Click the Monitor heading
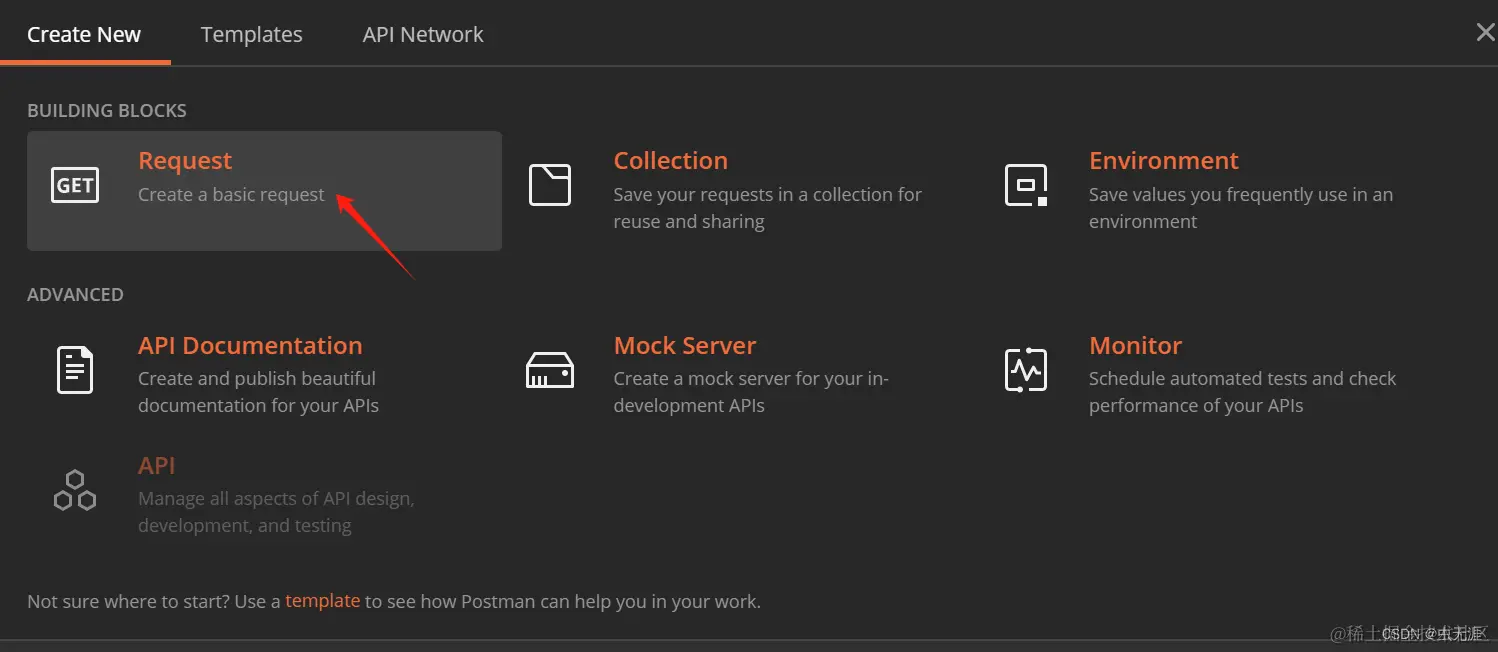1498x652 pixels. [x=1136, y=345]
